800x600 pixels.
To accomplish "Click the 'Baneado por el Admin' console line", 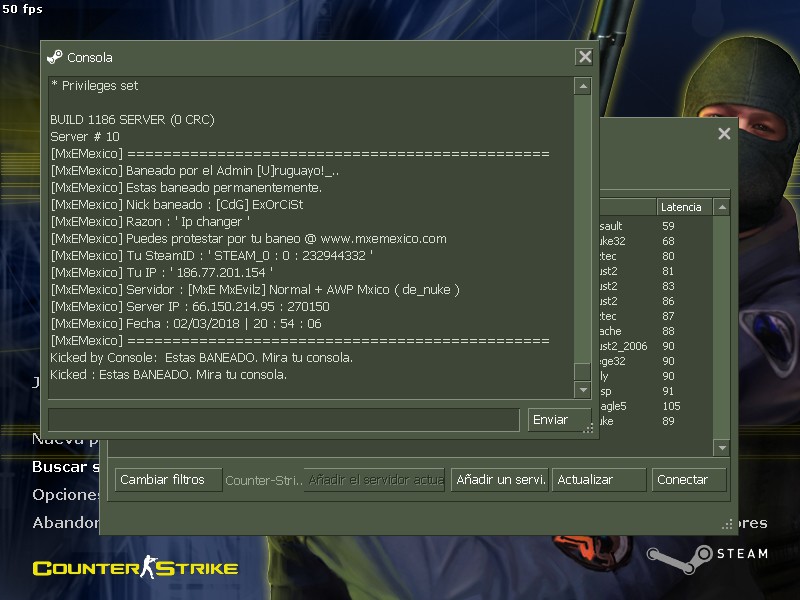I will [194, 171].
